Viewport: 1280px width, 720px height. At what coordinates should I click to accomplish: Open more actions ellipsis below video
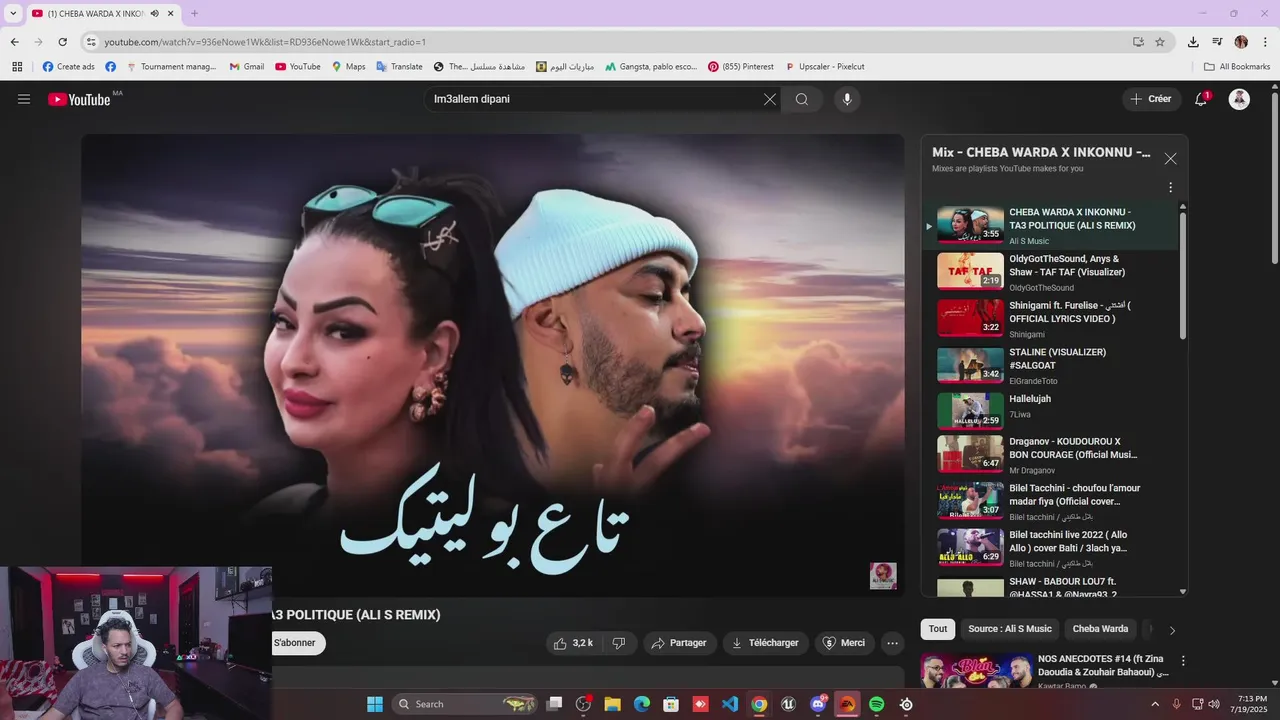coord(893,643)
